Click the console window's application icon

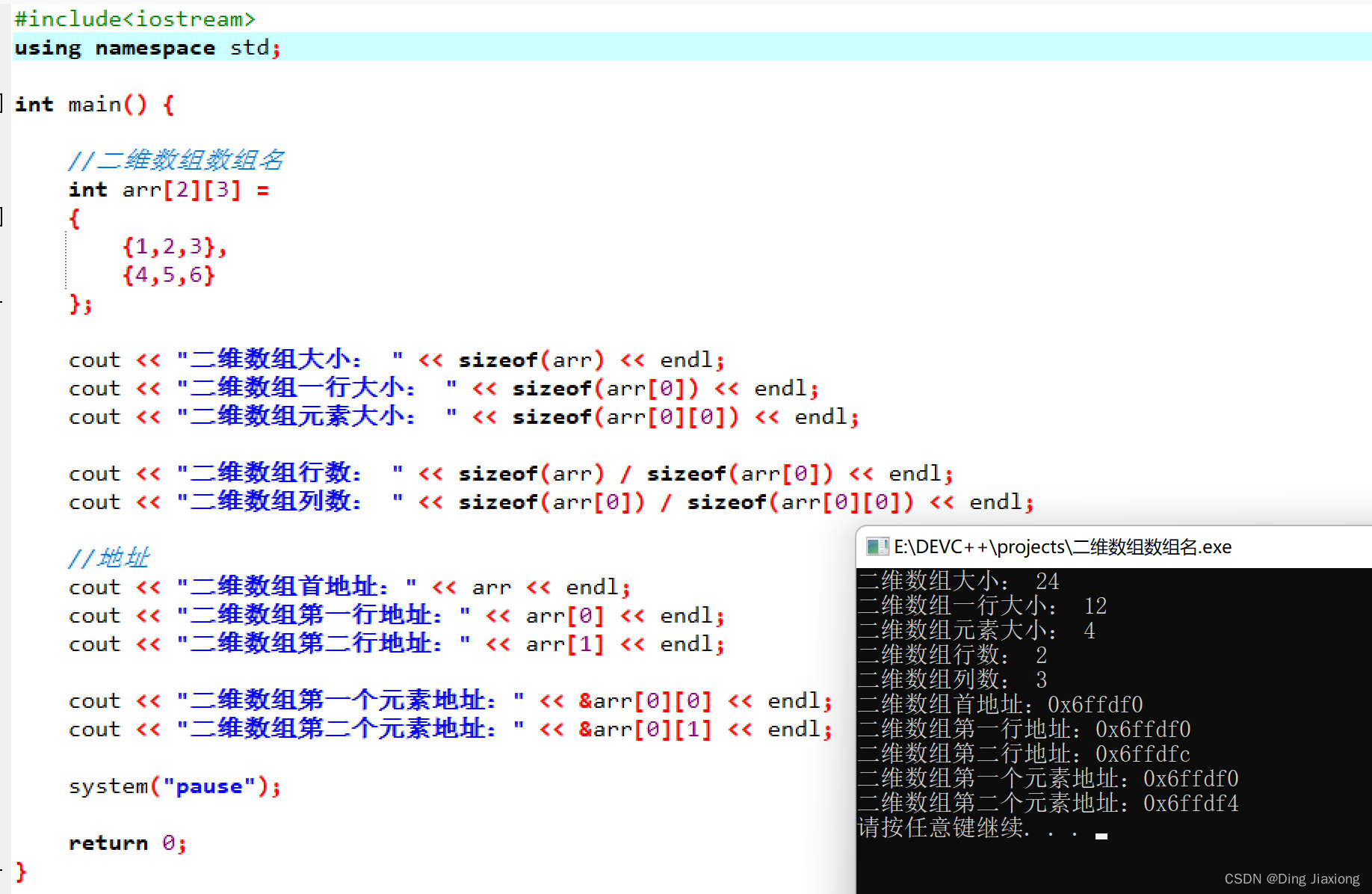876,546
